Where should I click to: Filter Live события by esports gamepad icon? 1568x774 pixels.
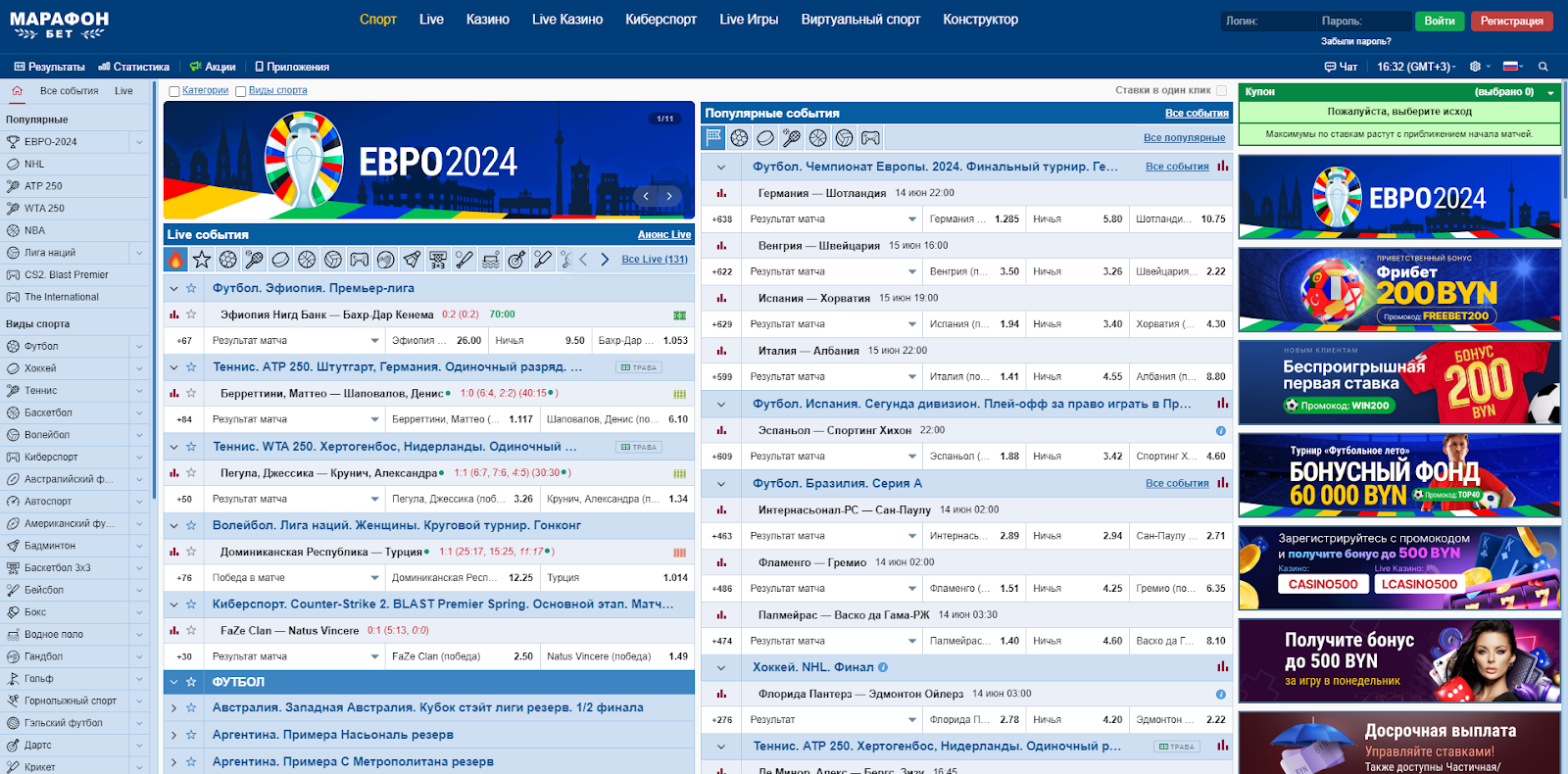point(360,260)
